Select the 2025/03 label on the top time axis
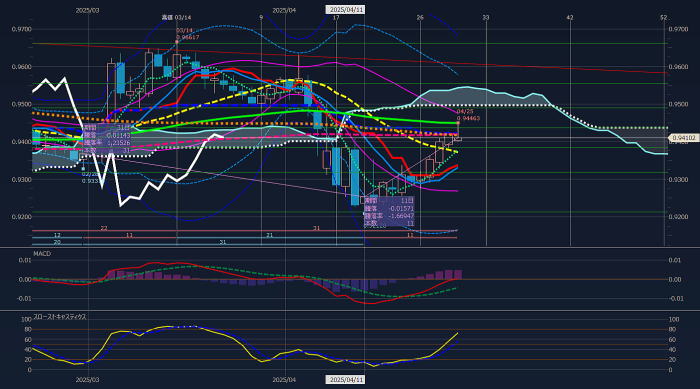The image size is (700, 389). (x=88, y=10)
